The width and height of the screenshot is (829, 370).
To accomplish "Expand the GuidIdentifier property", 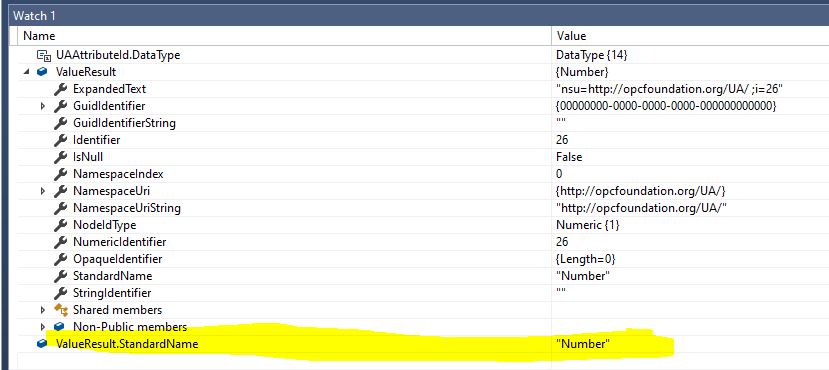I will click(x=43, y=106).
